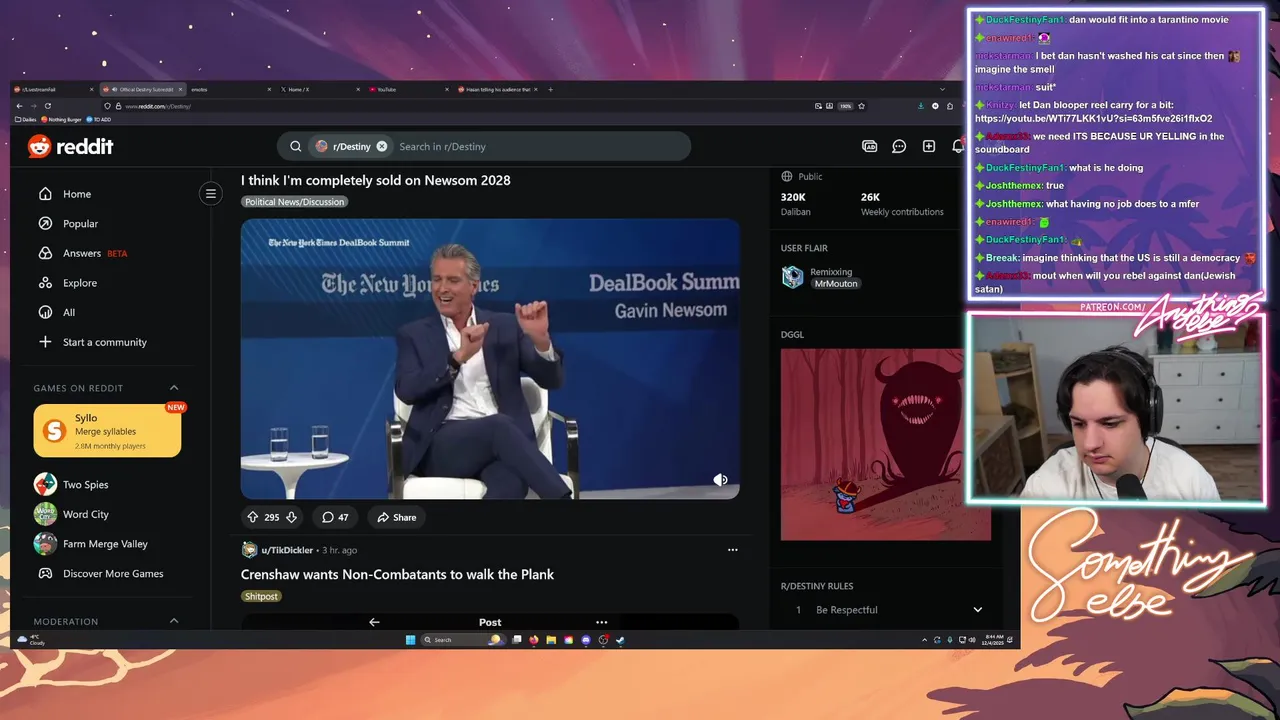Collapse the Moderation section
This screenshot has height=720, width=1280.
[174, 621]
